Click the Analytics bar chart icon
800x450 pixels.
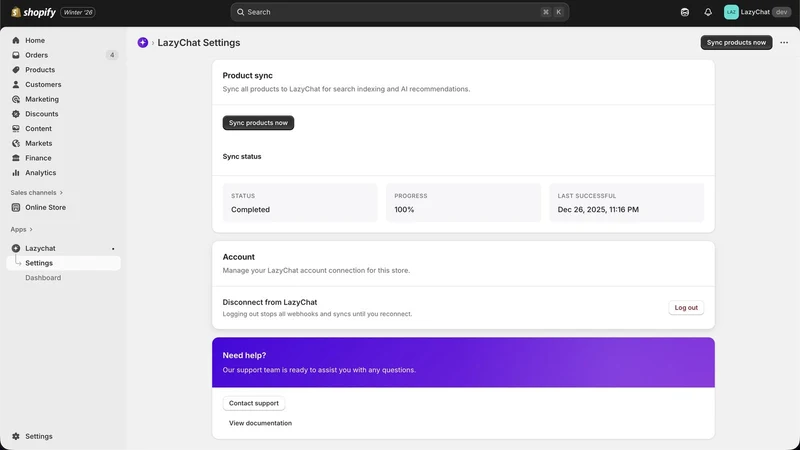pos(16,173)
